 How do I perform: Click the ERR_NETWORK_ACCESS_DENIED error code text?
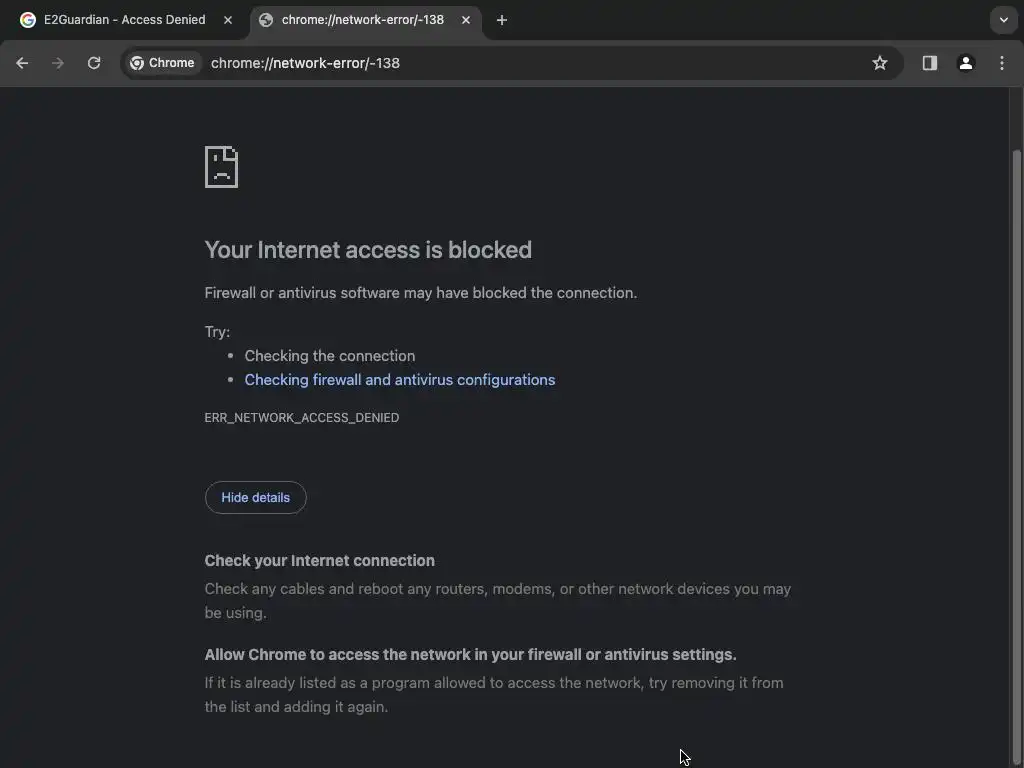click(301, 418)
